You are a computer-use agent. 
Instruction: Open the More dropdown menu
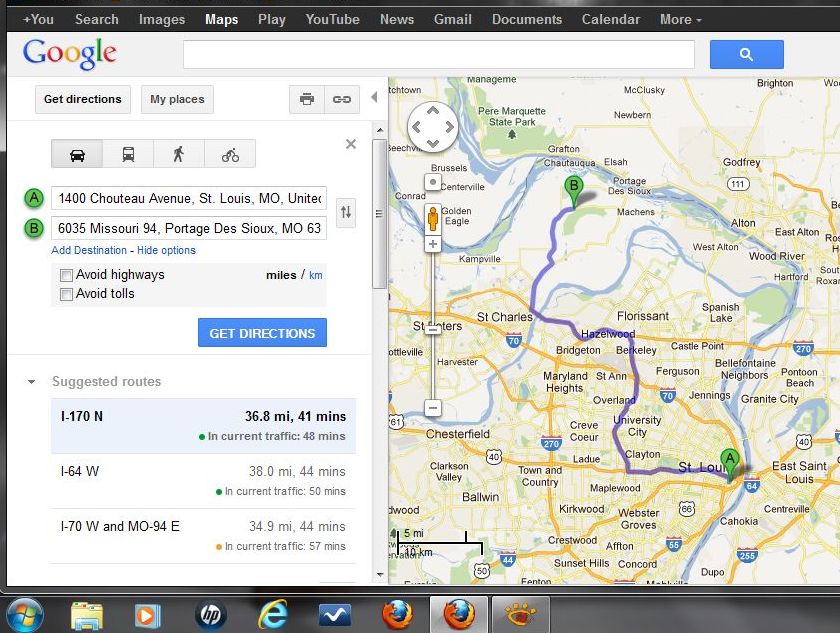pyautogui.click(x=680, y=19)
